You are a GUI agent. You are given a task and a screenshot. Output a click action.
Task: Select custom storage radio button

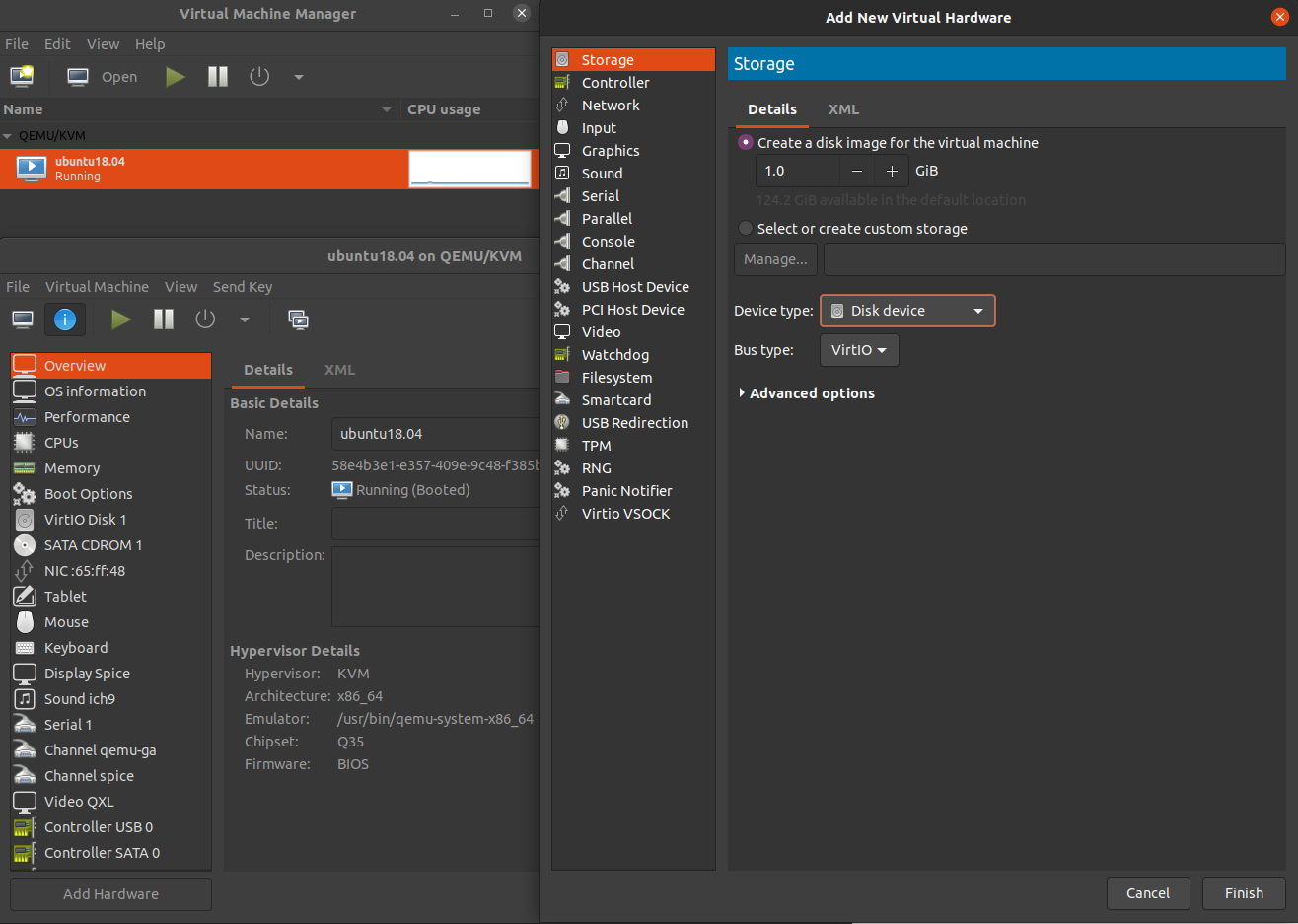746,228
